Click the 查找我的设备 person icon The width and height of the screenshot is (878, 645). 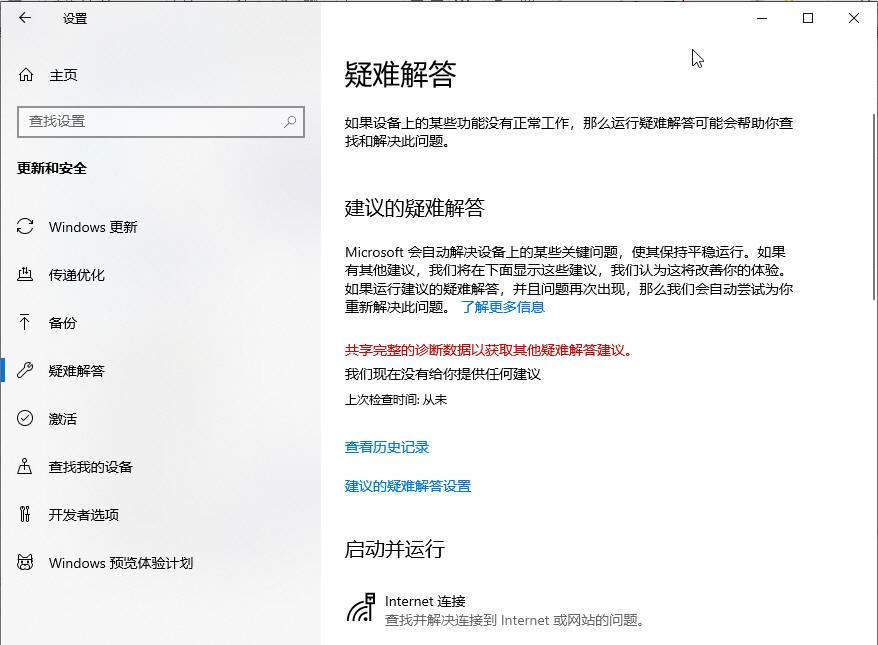22,466
